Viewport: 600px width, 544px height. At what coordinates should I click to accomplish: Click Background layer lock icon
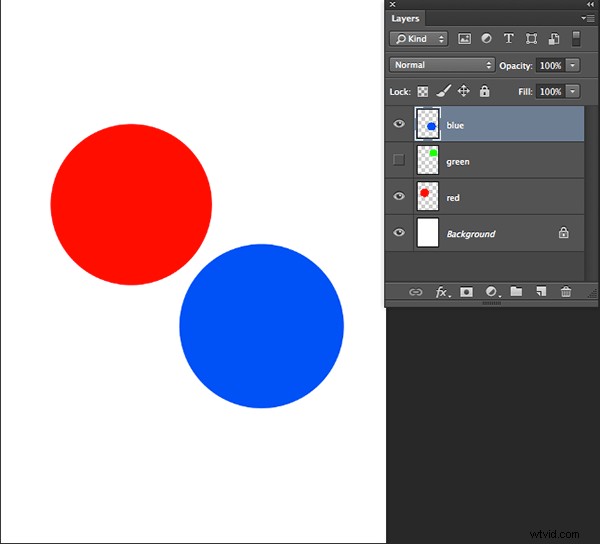[x=563, y=233]
